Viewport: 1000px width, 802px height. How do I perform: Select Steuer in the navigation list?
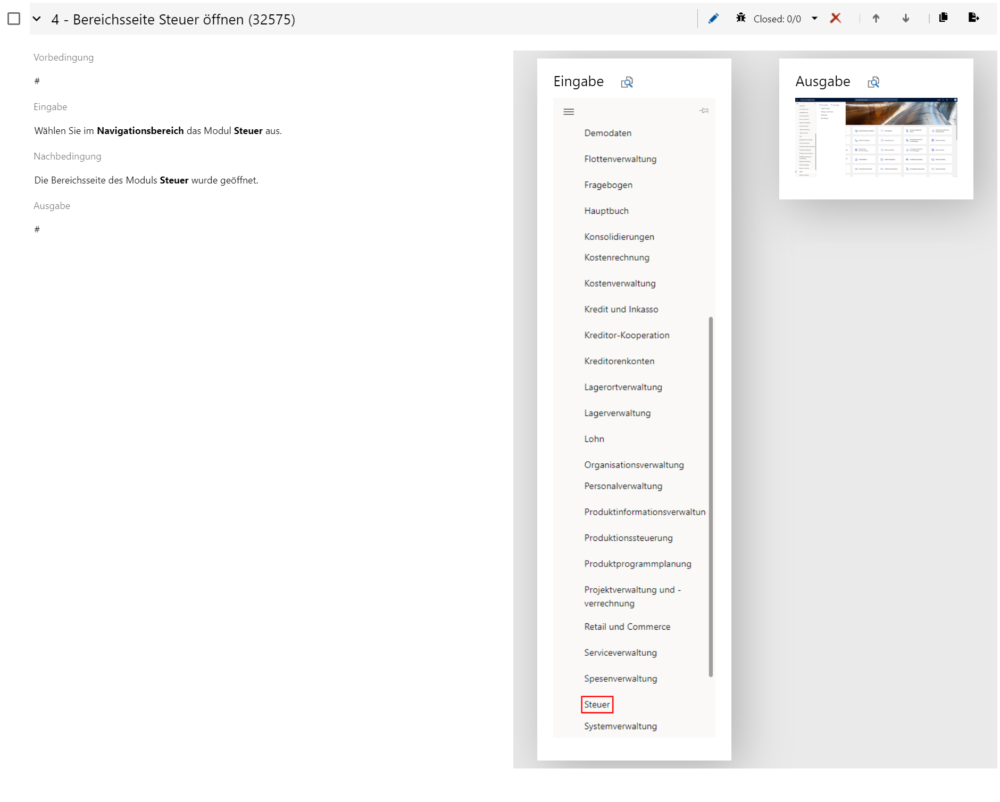point(597,705)
